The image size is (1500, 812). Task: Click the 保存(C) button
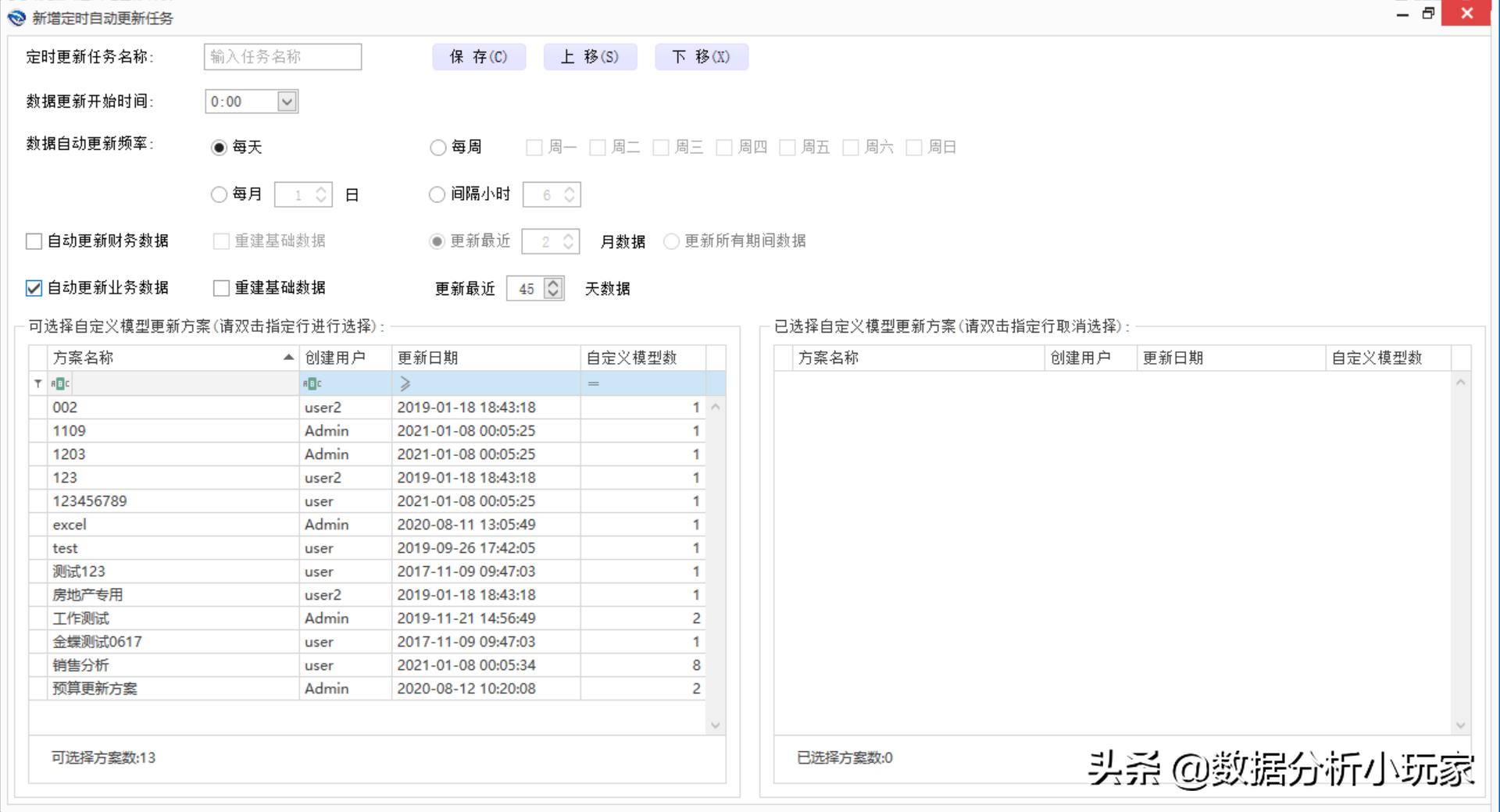478,56
